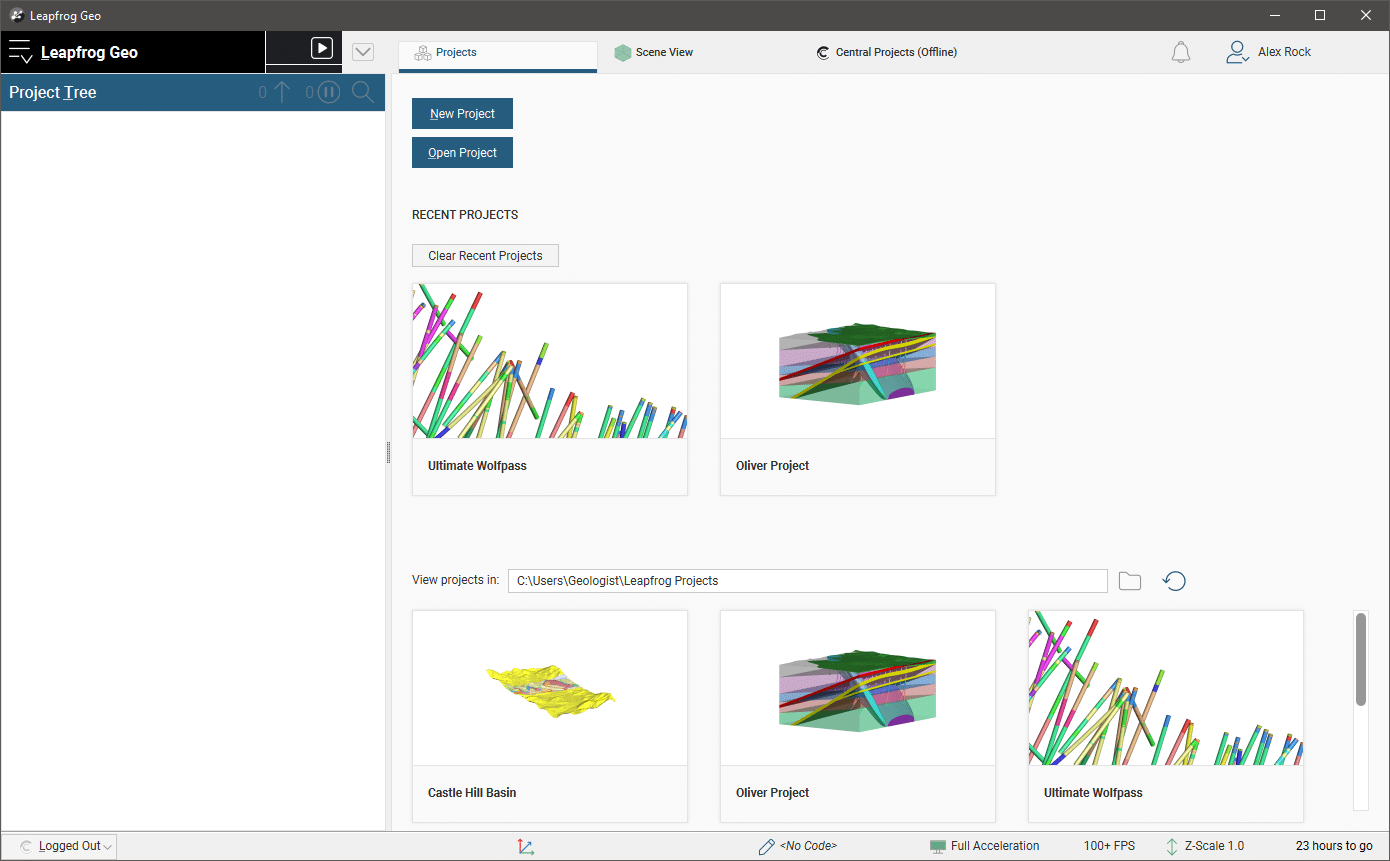Open the notifications bell icon
The image size is (1390, 861).
1181,52
